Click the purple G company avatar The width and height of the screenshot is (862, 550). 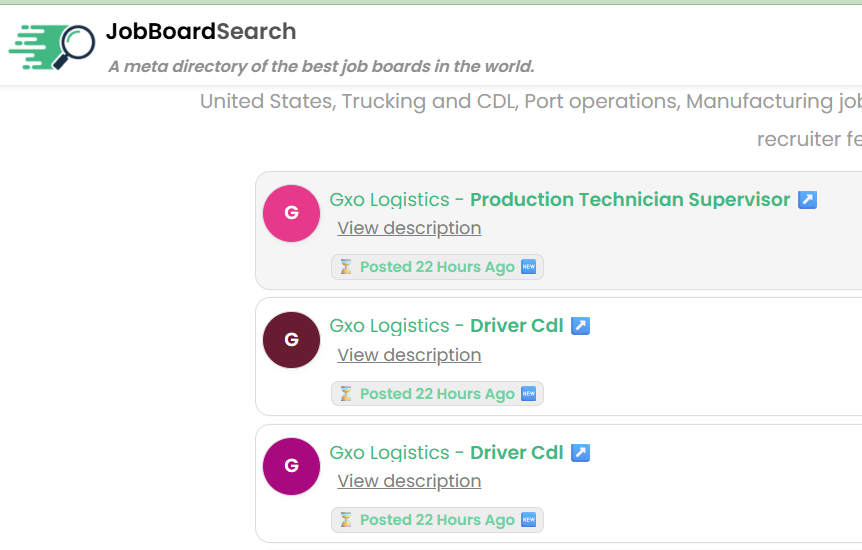[x=291, y=466]
